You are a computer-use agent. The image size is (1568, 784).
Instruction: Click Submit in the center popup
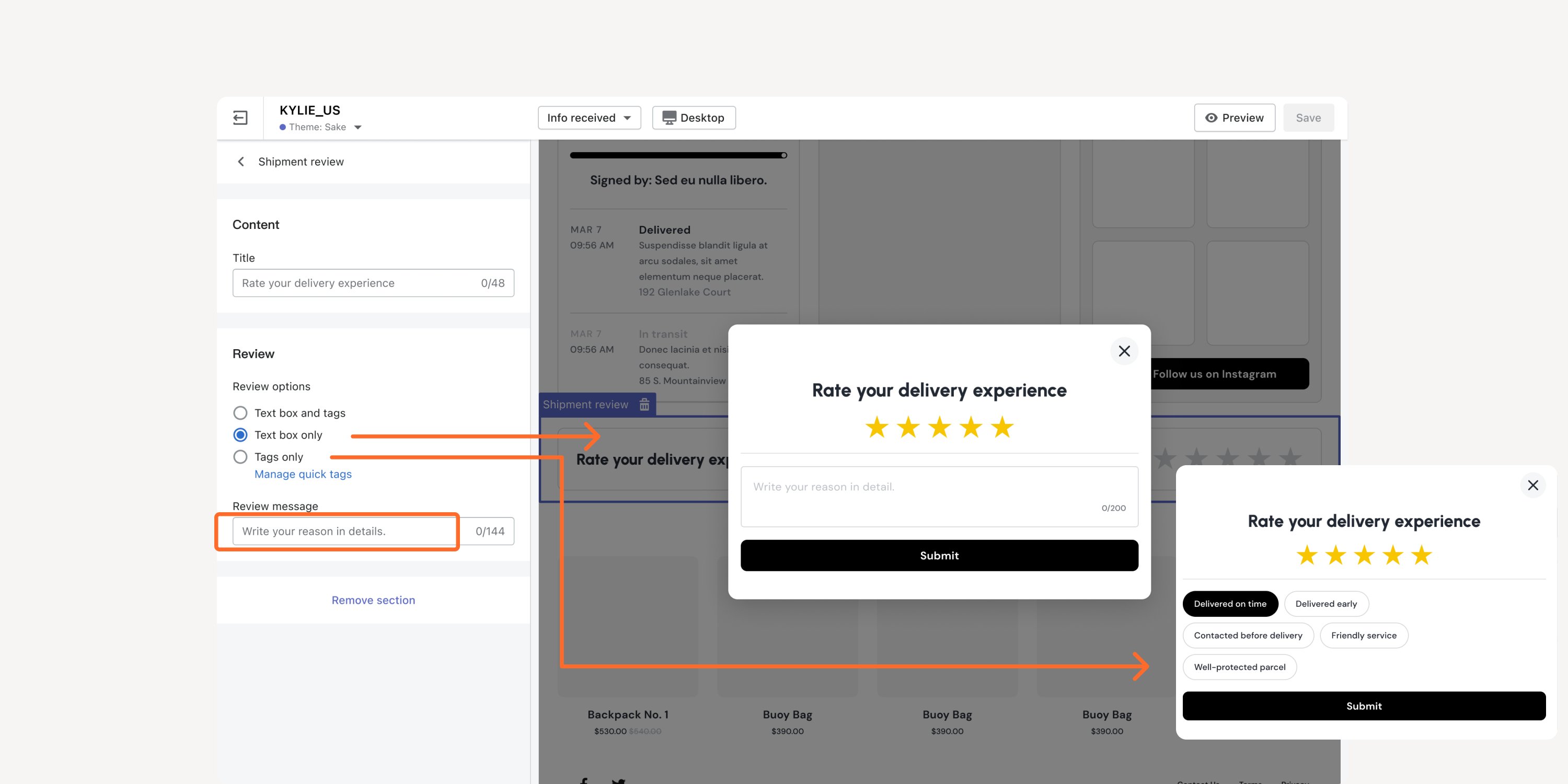939,555
